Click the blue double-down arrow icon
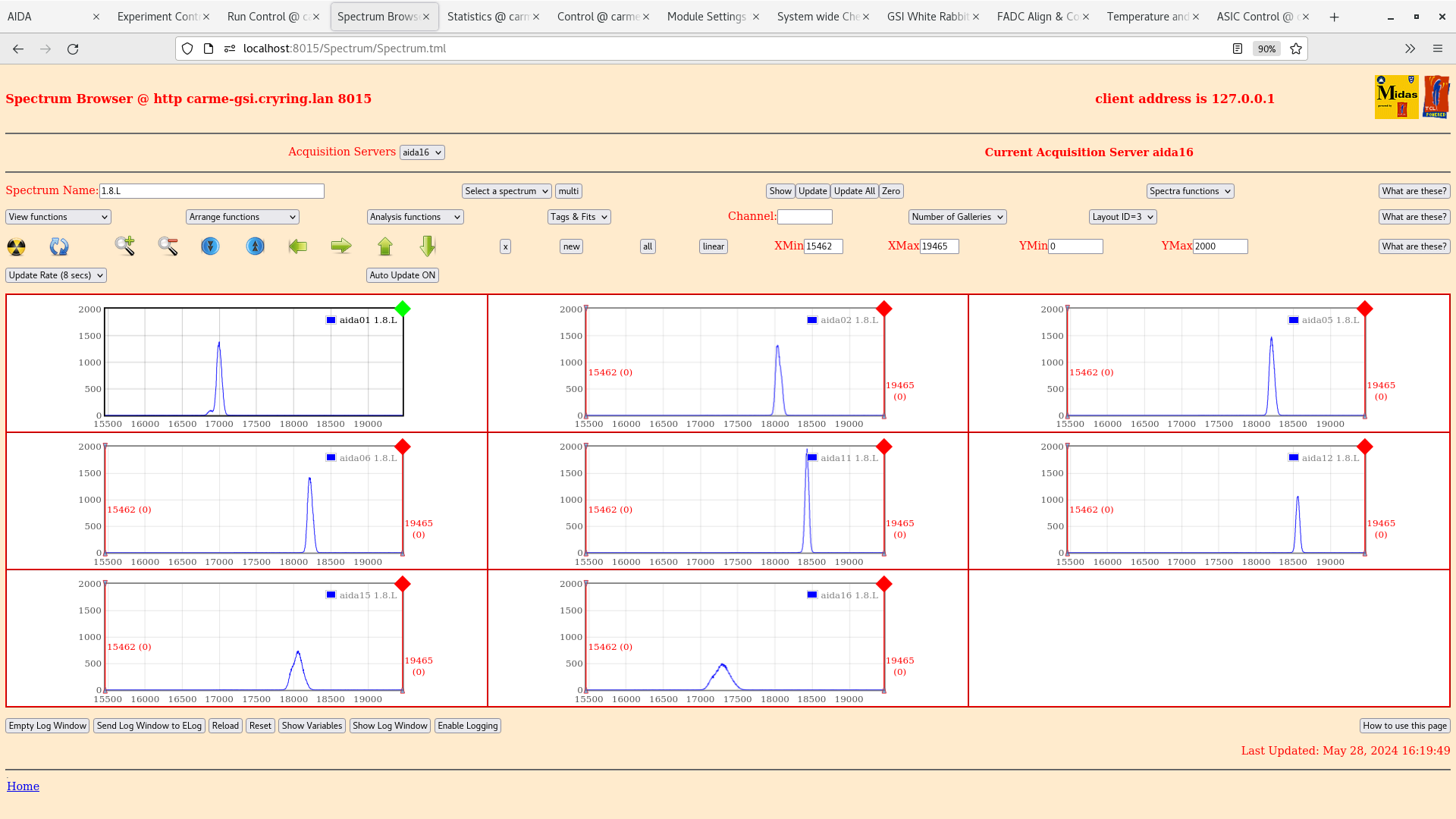Viewport: 1456px width, 819px height. tap(211, 246)
